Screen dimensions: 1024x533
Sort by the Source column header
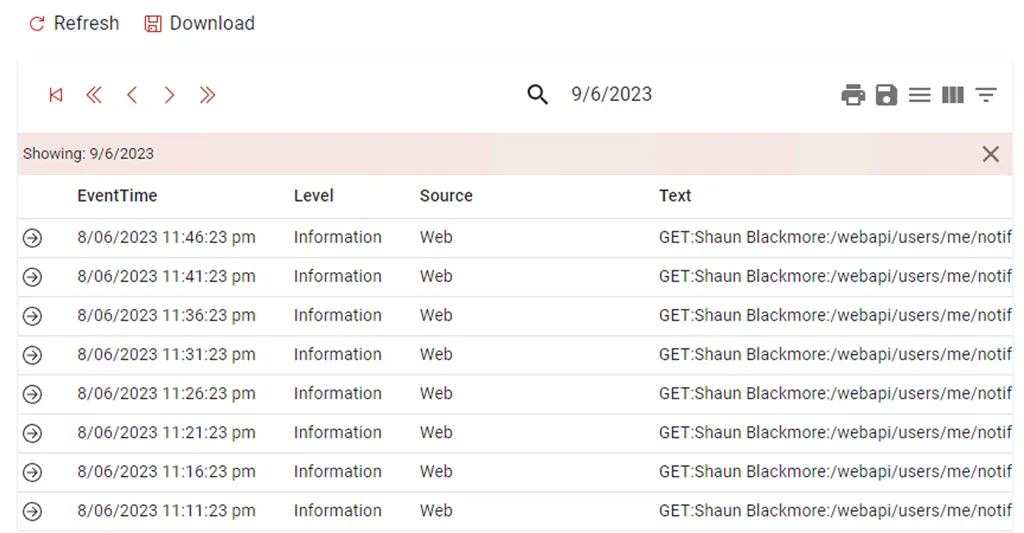click(446, 196)
